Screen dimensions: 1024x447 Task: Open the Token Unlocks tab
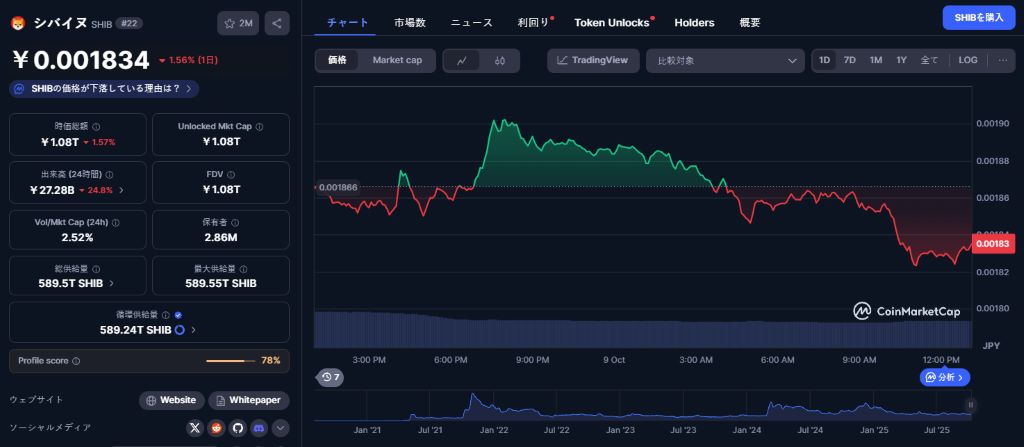point(612,22)
